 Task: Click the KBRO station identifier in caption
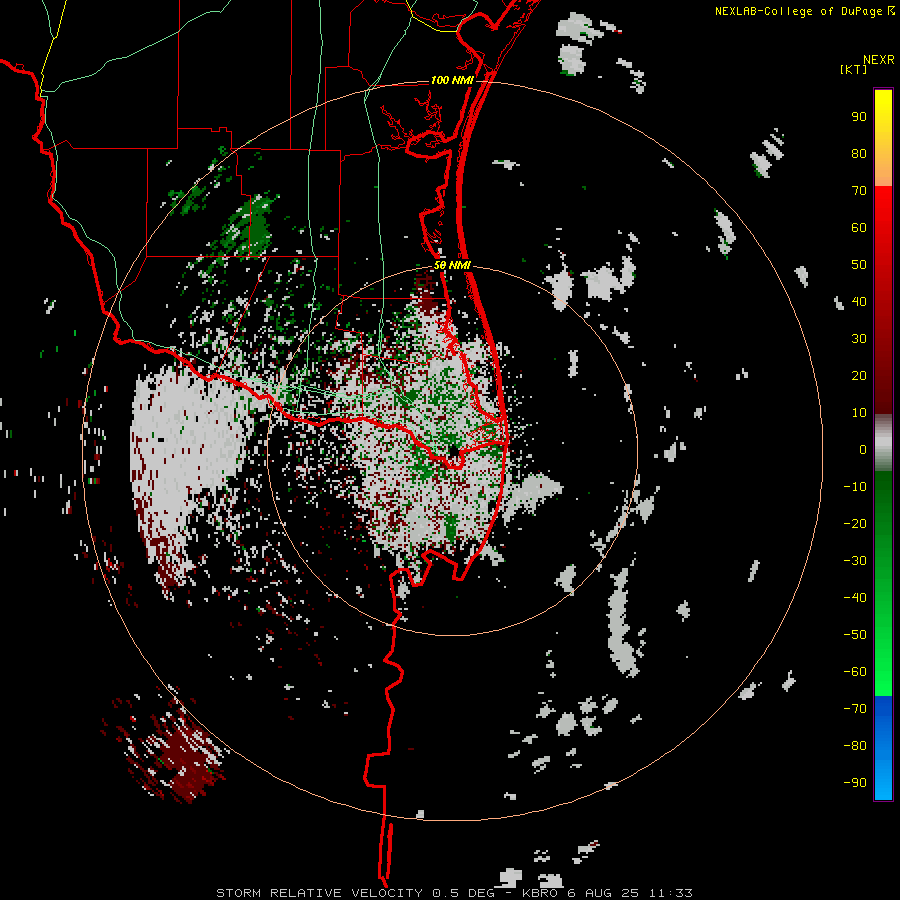coord(540,893)
